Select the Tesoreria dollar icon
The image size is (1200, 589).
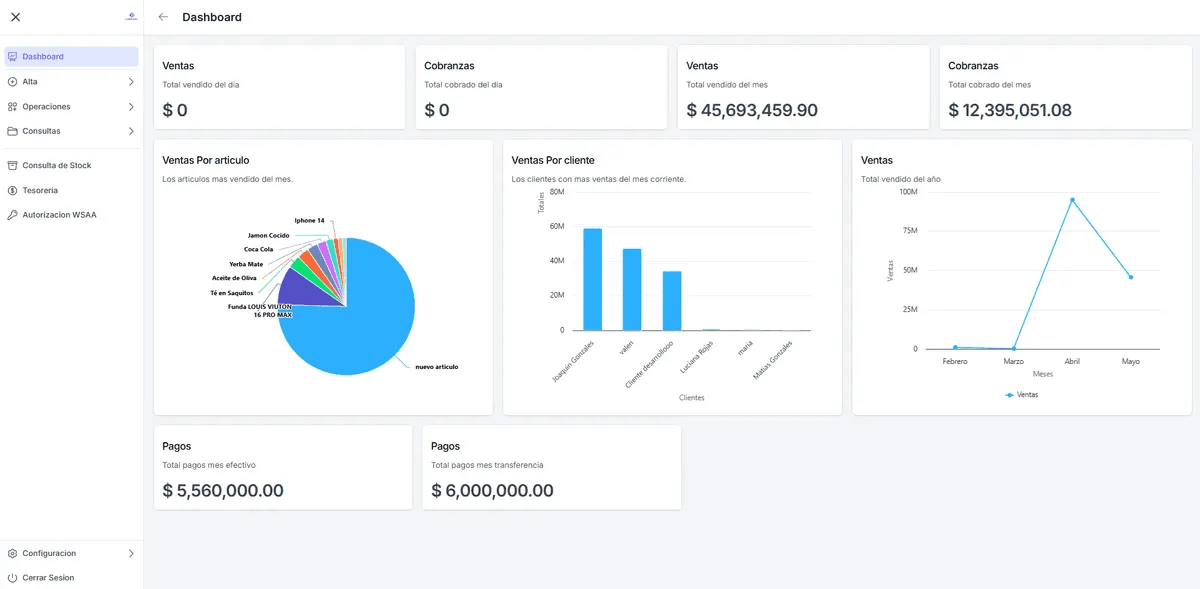coord(12,190)
